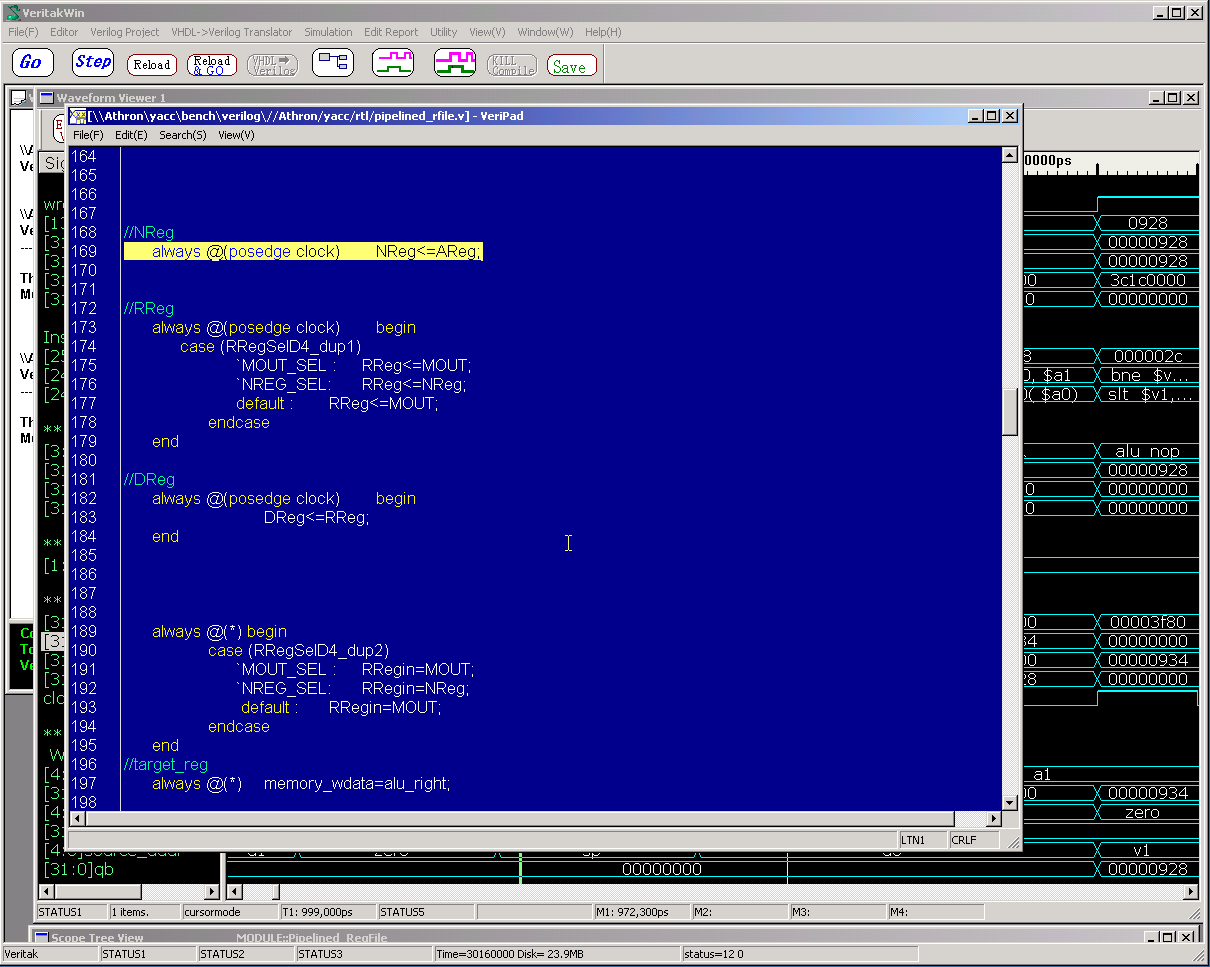This screenshot has width=1210, height=967.
Task: Click the Time=30160000 Disk status field
Action: click(556, 954)
